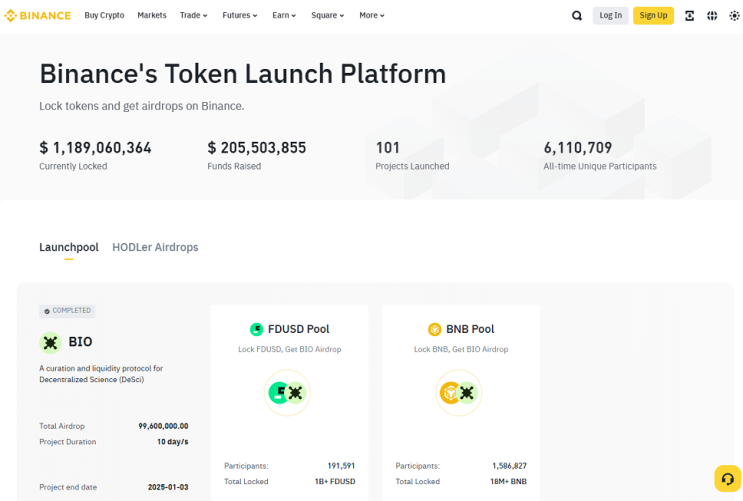The image size is (743, 501).
Task: Expand the Earn dropdown menu
Action: coord(284,15)
